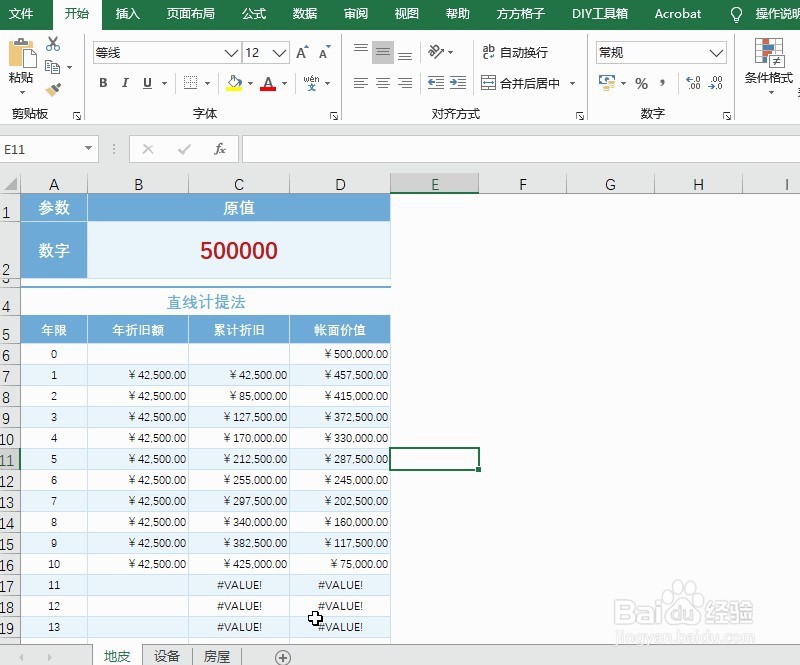Apply yellow fill color bucket
800x665 pixels.
pyautogui.click(x=234, y=83)
